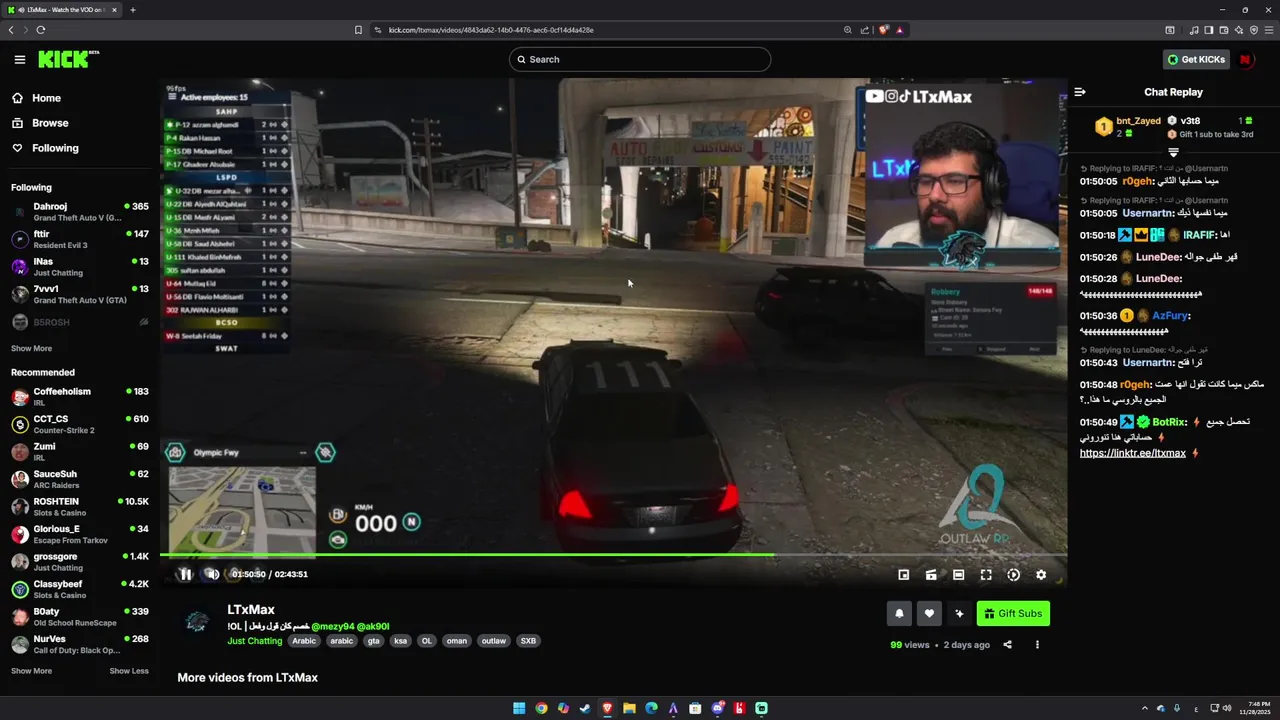
Task: Open the fttir followed channel
Action: click(x=80, y=239)
